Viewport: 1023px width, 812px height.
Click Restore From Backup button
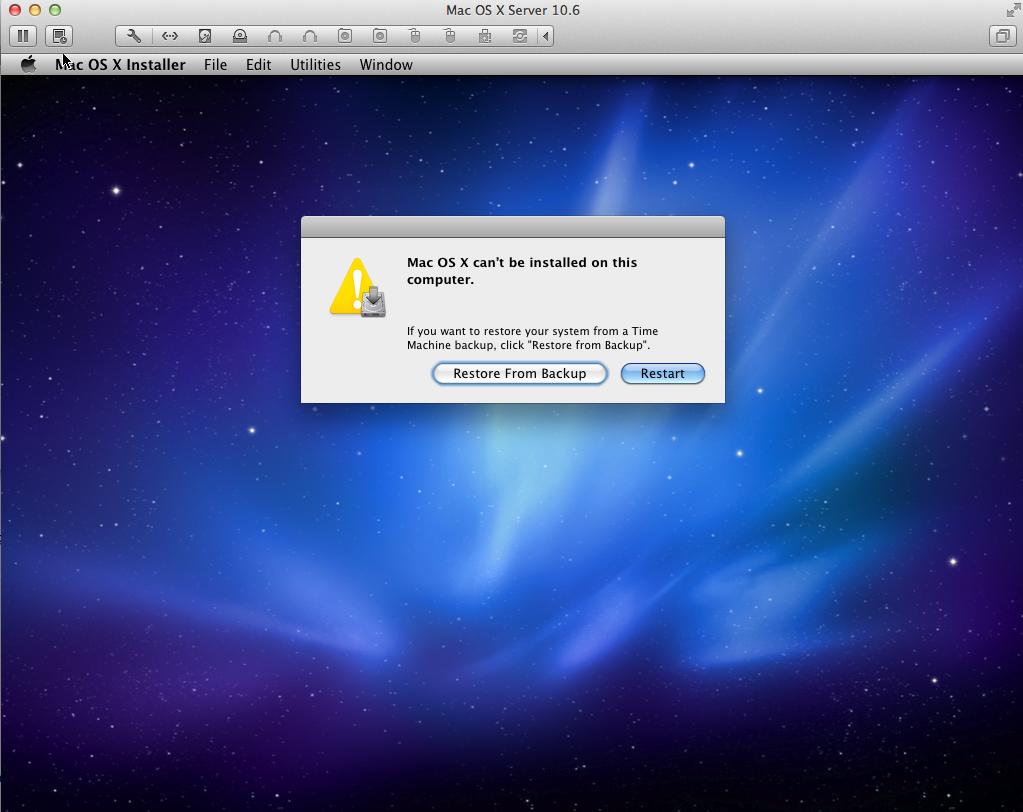click(519, 374)
